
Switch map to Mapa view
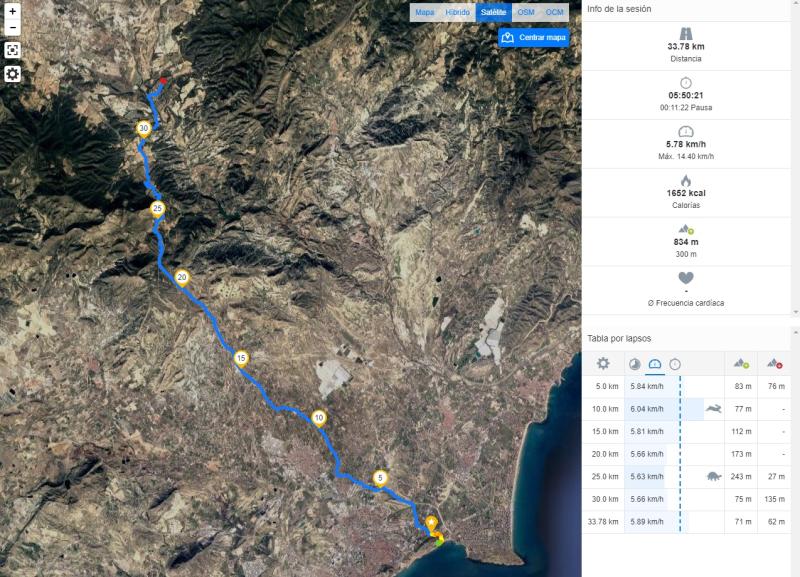pos(425,12)
